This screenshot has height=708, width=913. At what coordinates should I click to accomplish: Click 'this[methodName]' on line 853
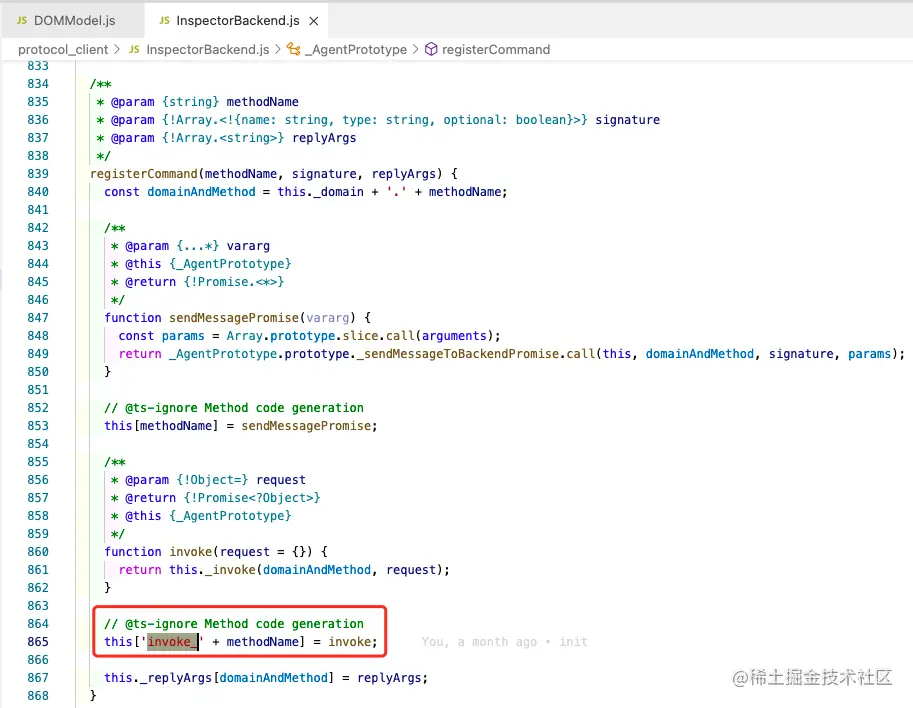tap(161, 426)
